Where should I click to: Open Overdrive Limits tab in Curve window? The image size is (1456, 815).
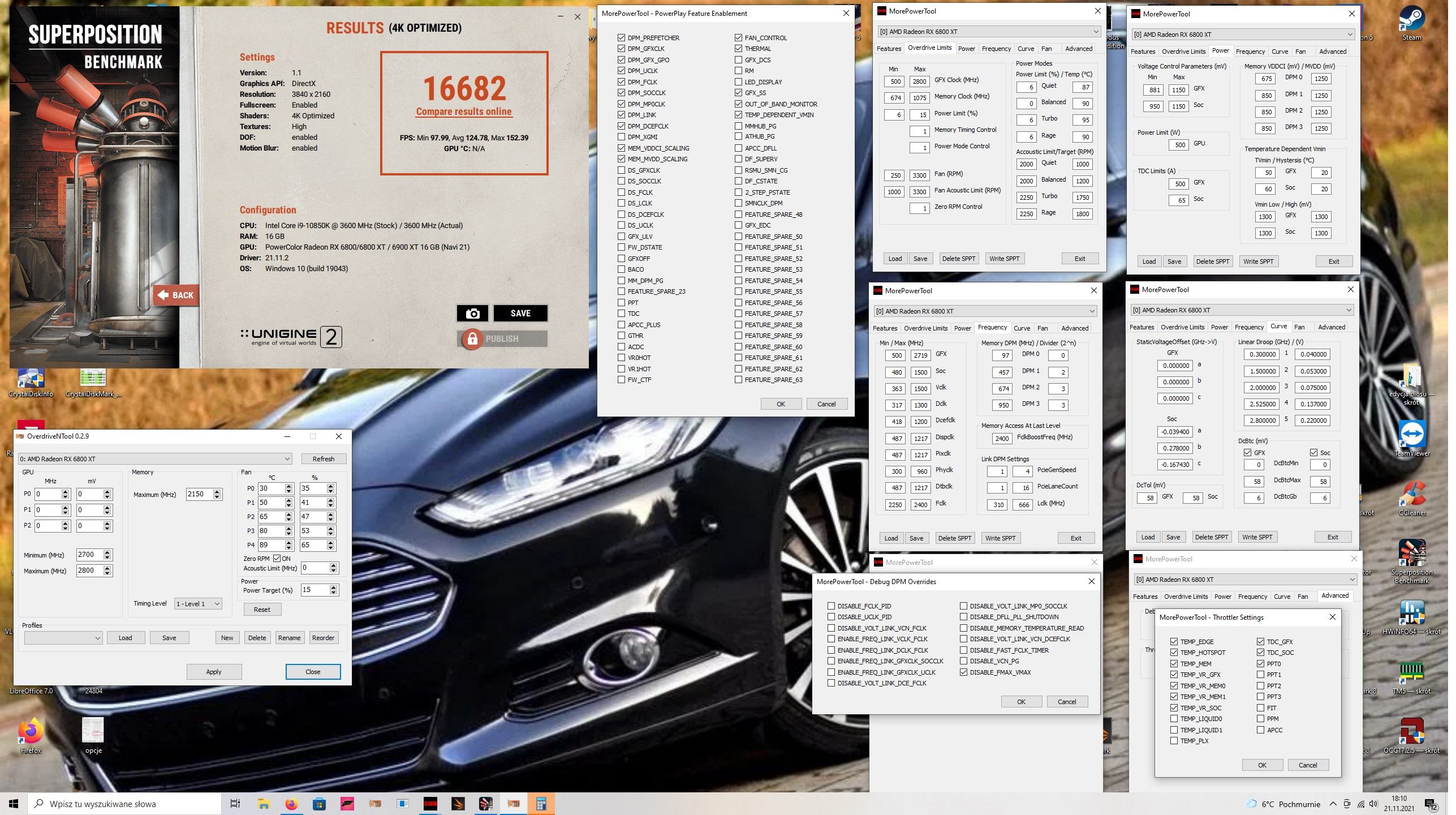point(1183,327)
